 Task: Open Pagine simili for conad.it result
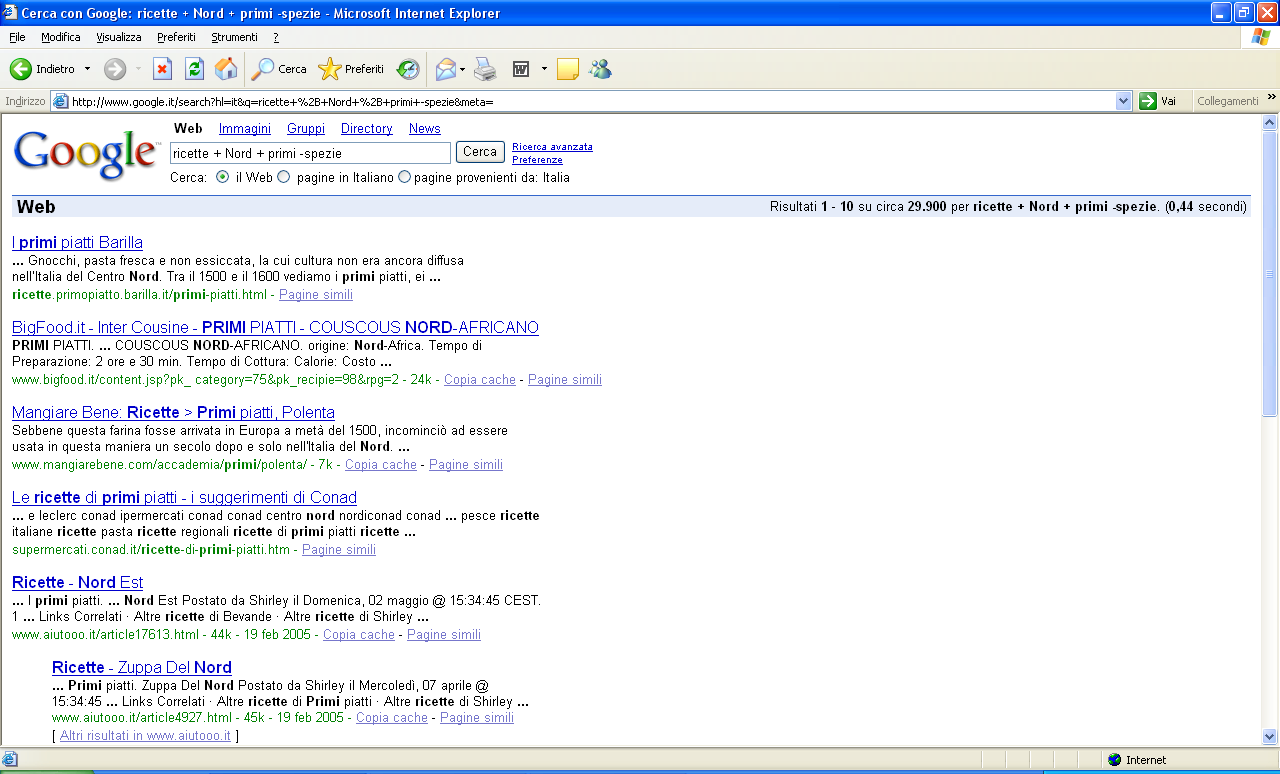(x=339, y=550)
